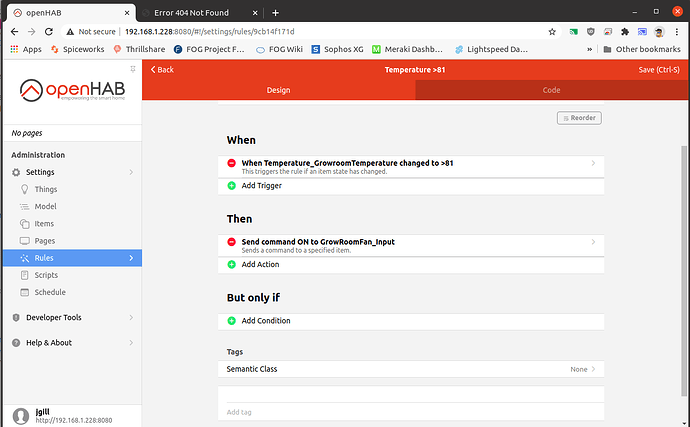Open Semantic Class selector

pos(410,369)
